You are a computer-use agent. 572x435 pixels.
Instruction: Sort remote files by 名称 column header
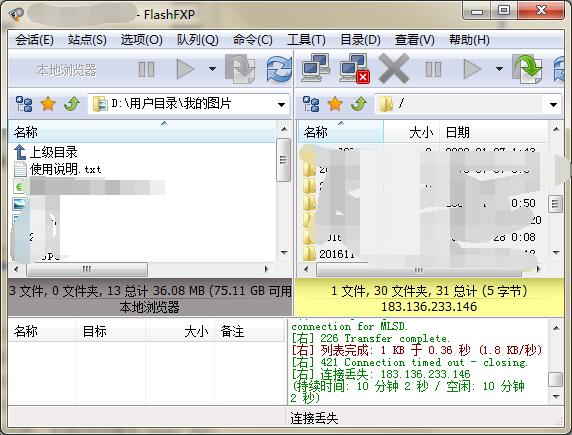[x=341, y=132]
